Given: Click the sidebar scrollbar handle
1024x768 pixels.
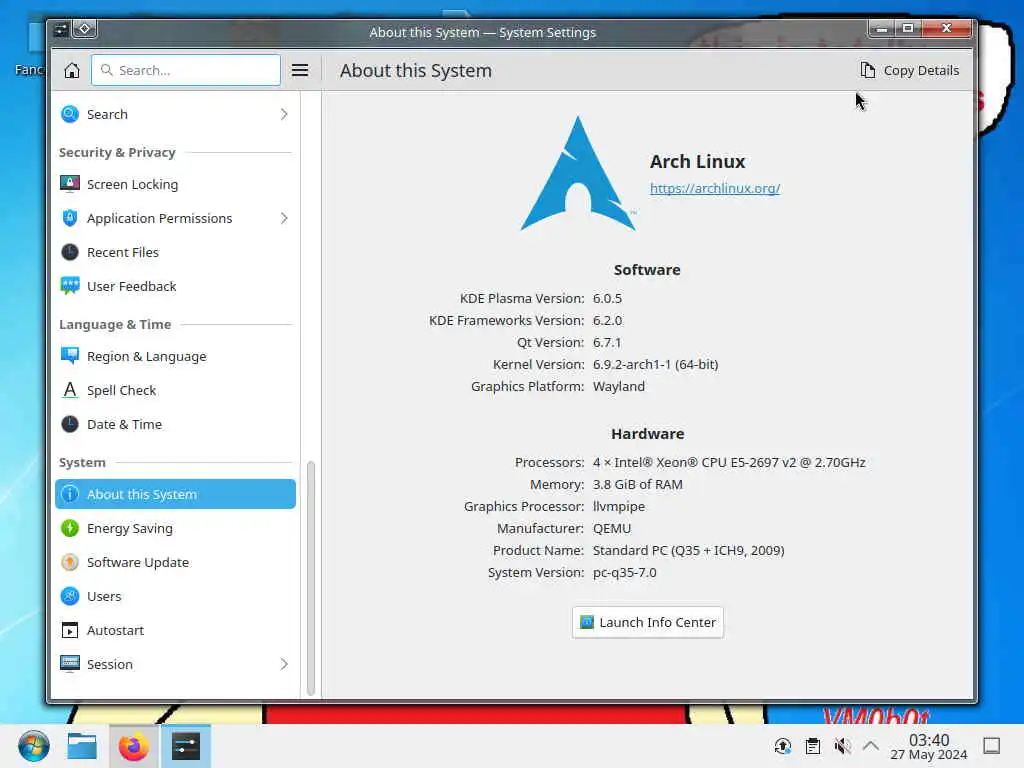Looking at the screenshot, I should [311, 579].
